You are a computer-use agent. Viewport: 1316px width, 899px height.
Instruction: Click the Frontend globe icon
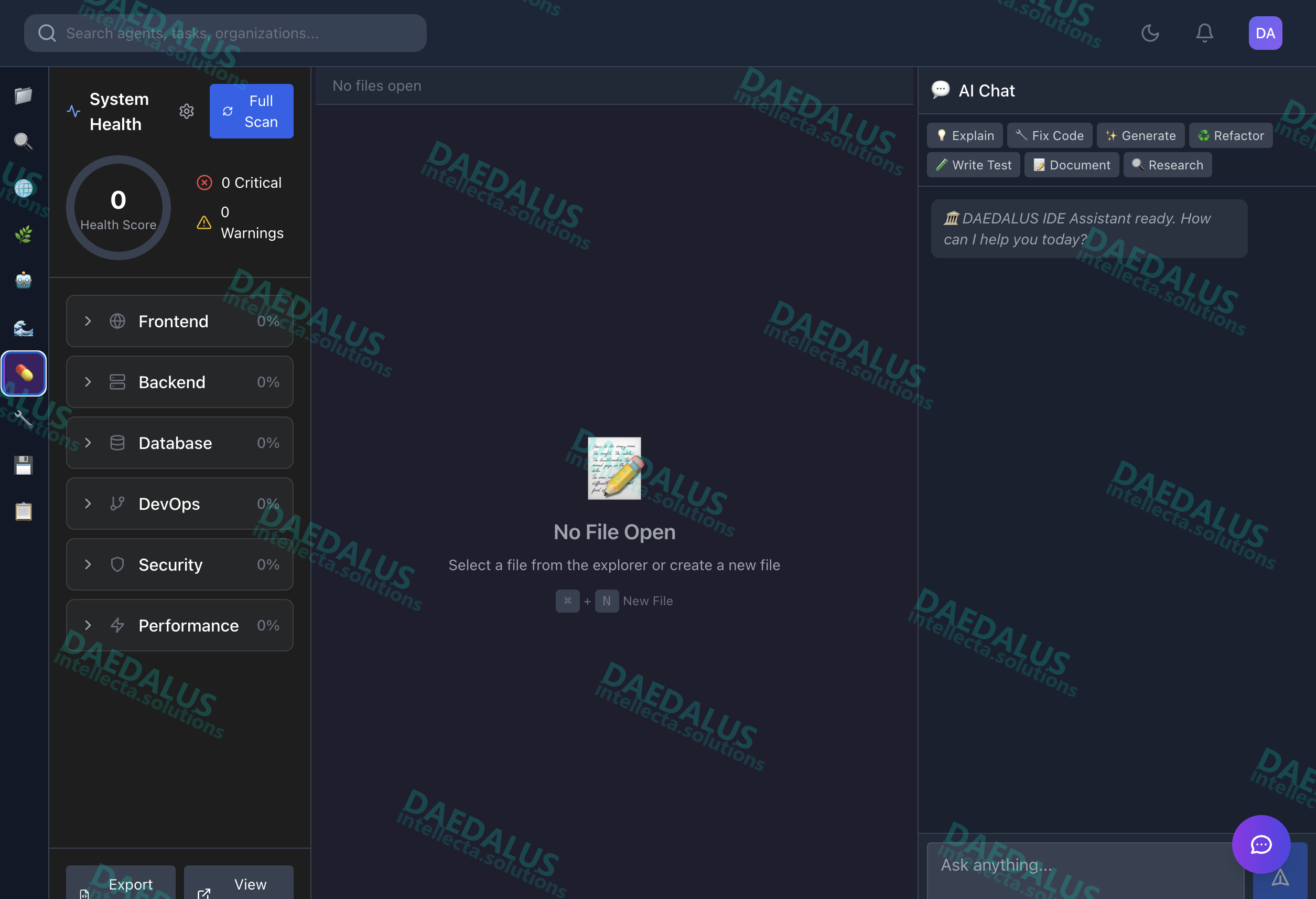[117, 321]
